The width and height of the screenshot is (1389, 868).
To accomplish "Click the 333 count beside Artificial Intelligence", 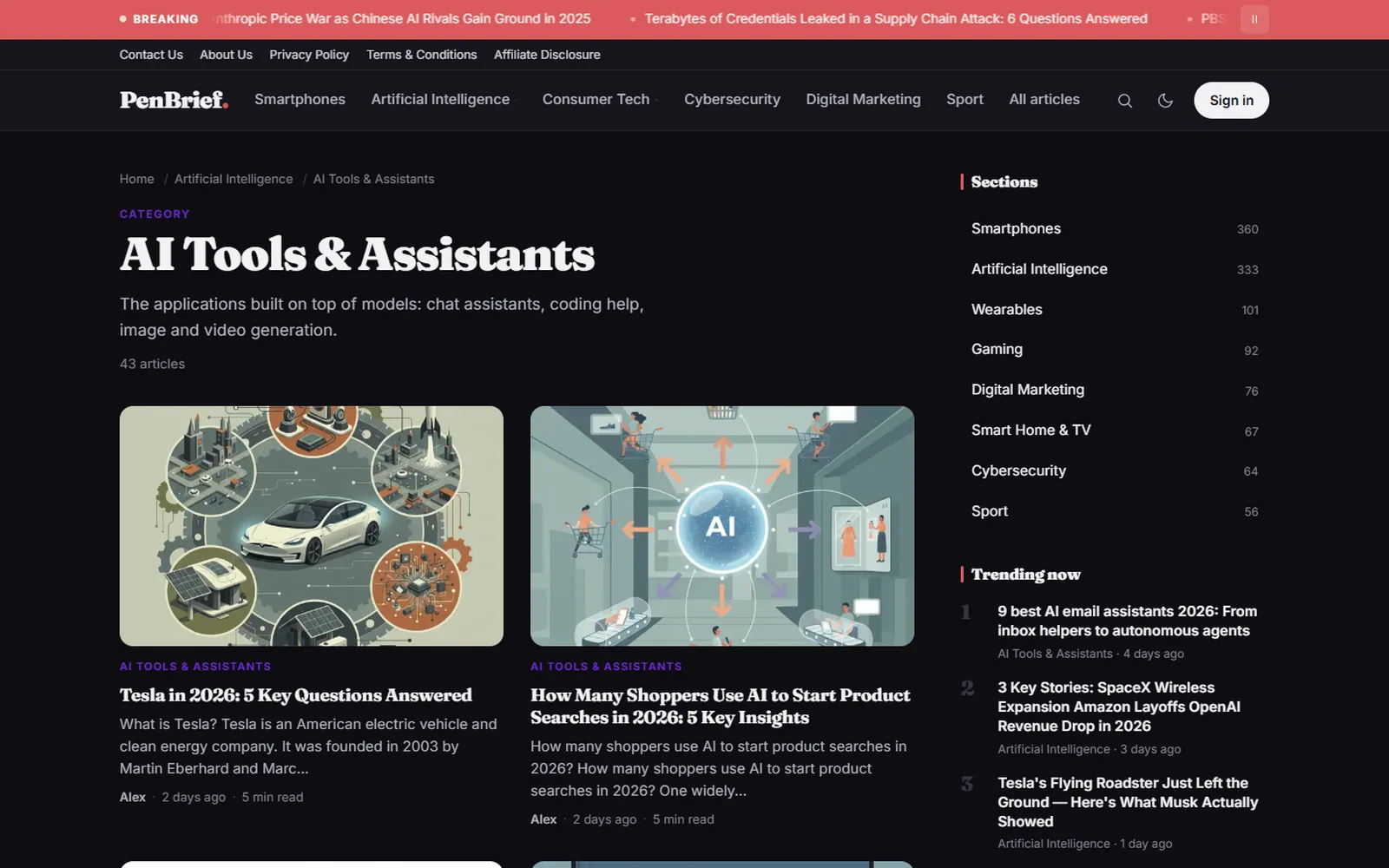I will [x=1247, y=270].
